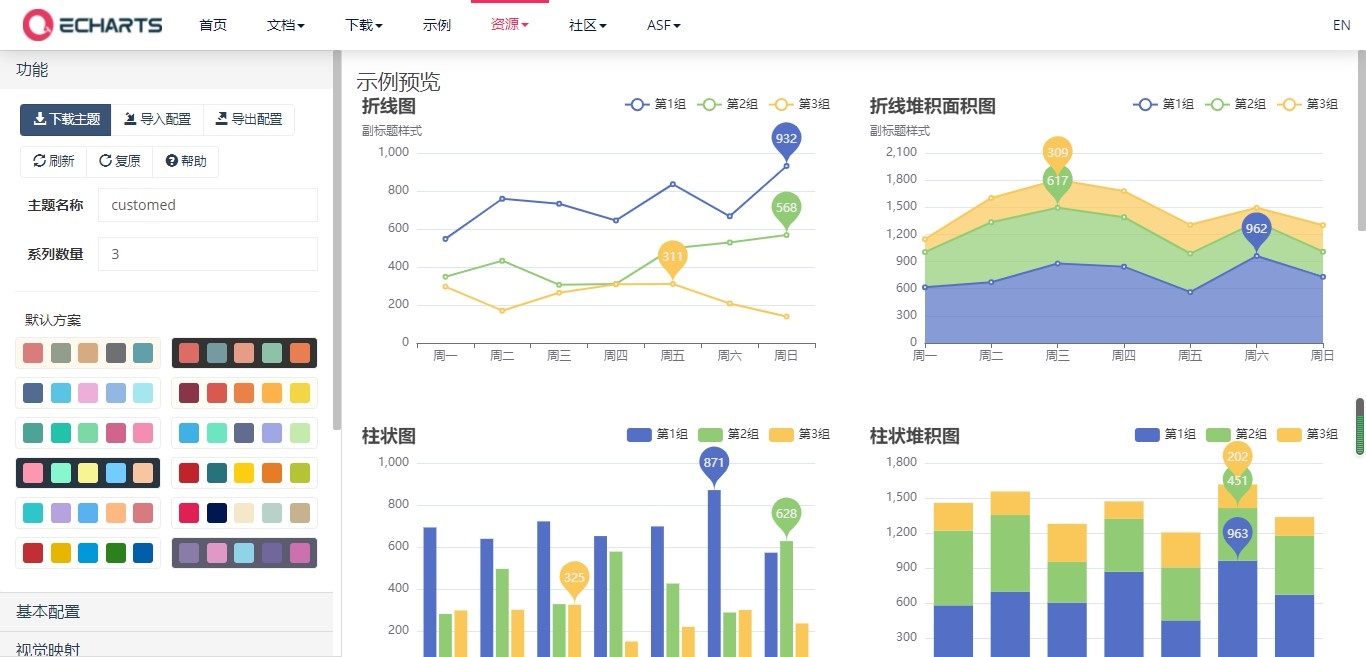Select the red-to-yellow warm theme palette

244,393
